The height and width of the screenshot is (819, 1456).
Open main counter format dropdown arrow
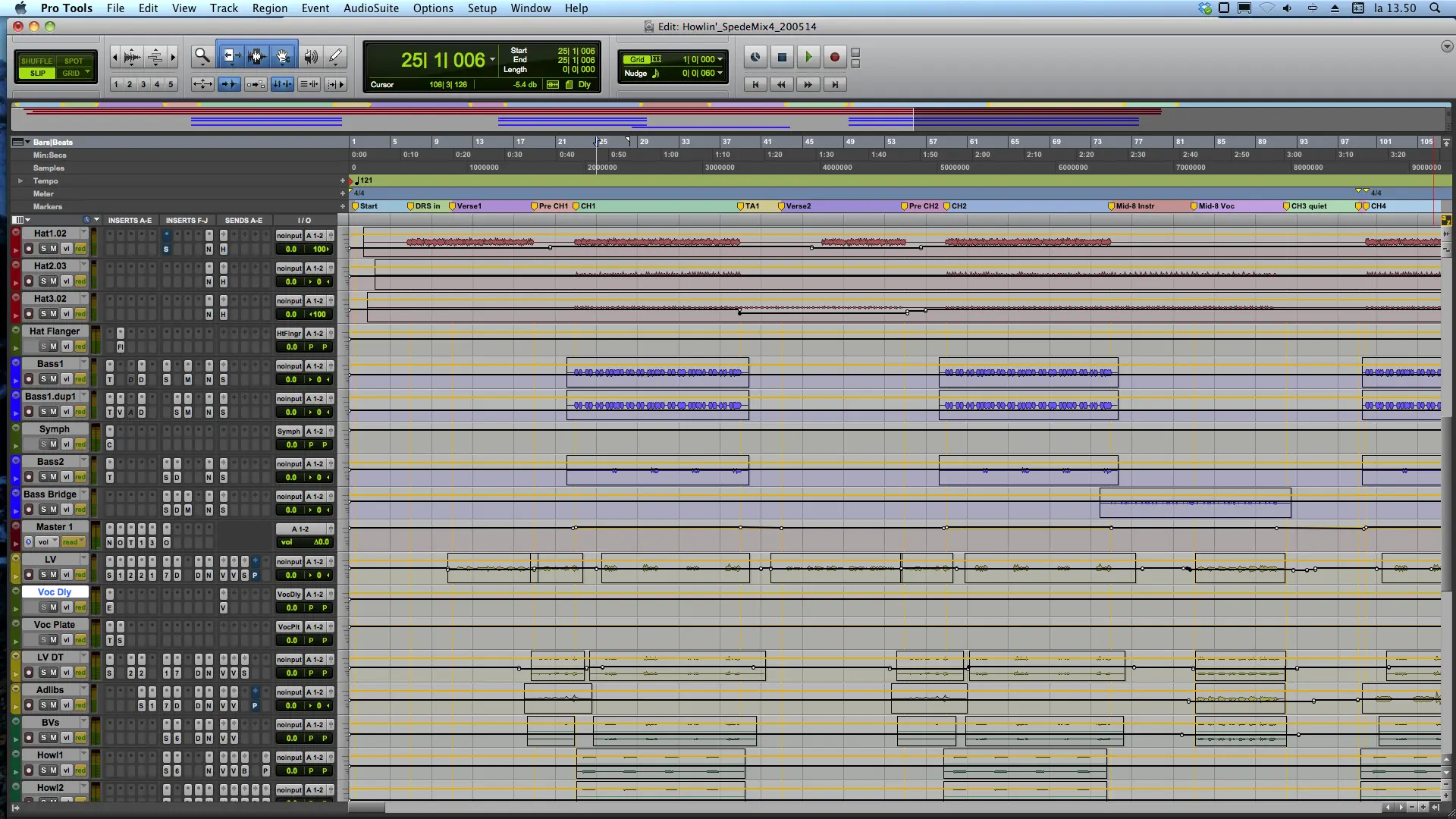492,60
